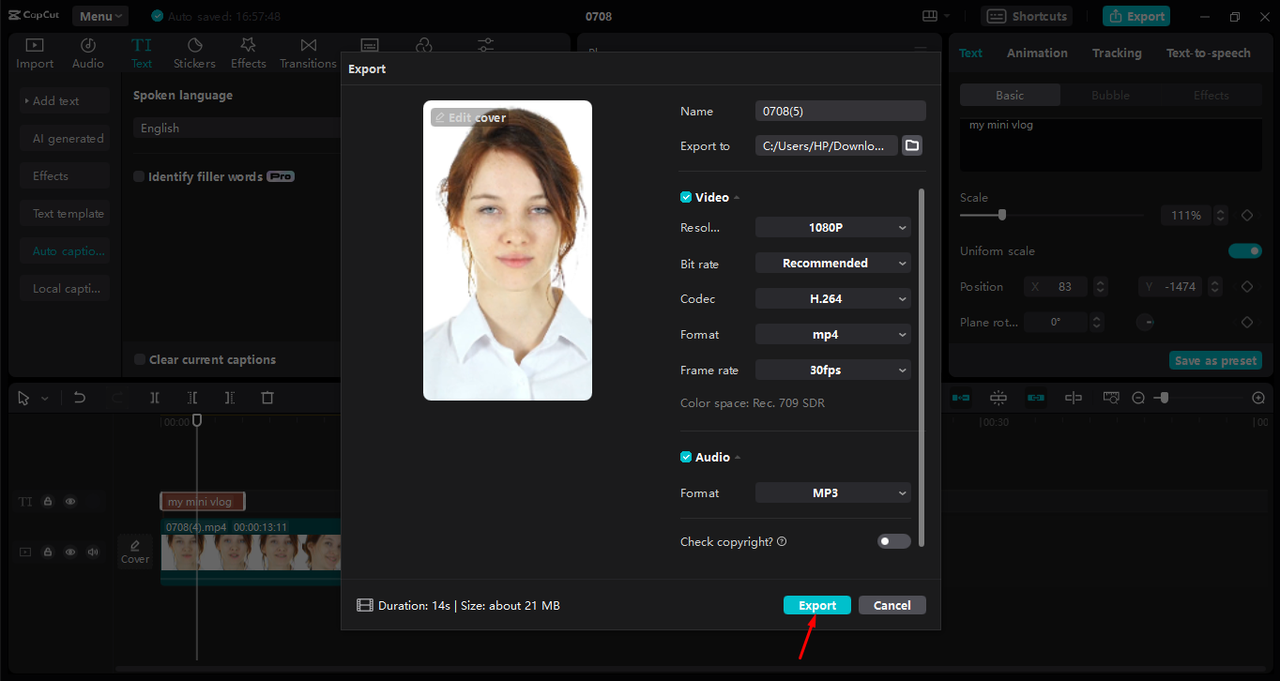
Task: Click the lock icon on text track
Action: point(47,502)
